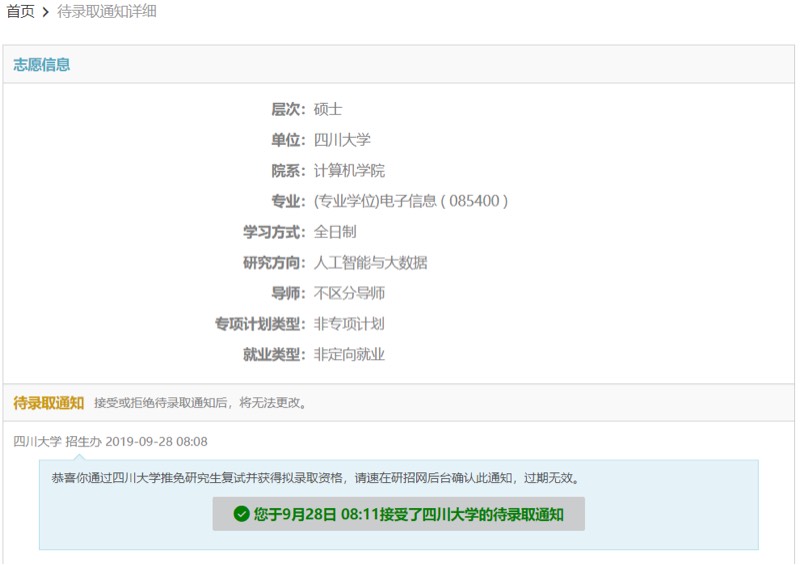Click the 研究方向 label
This screenshot has width=800, height=565.
274,262
